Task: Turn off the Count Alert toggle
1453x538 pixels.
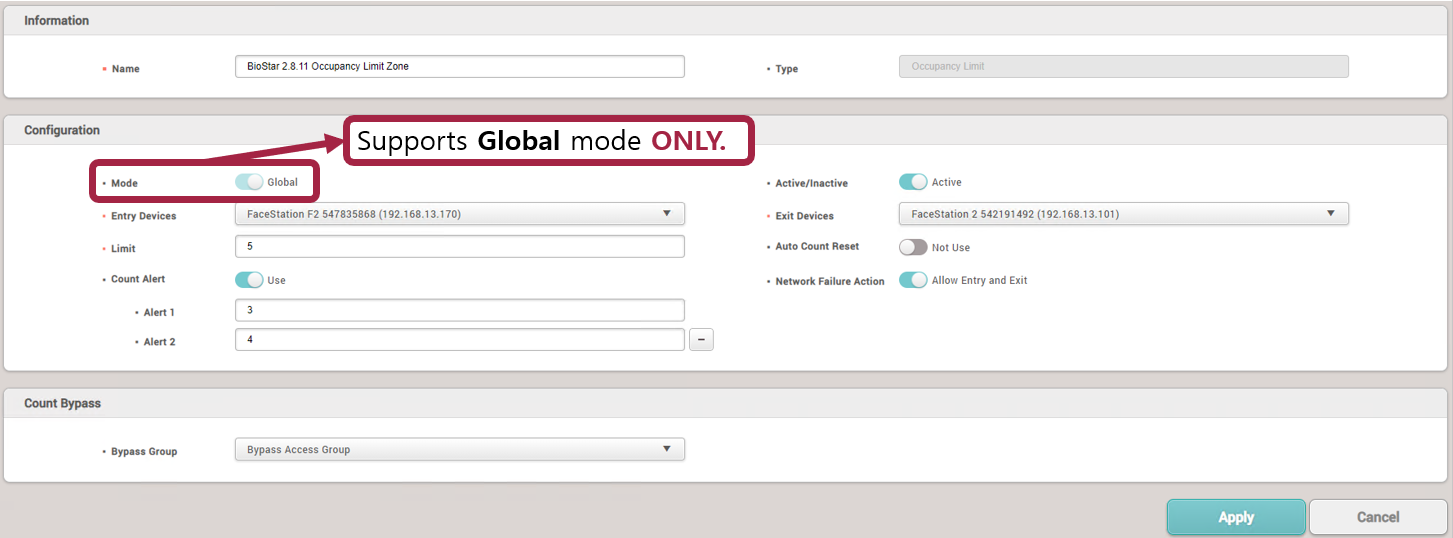Action: tap(249, 280)
